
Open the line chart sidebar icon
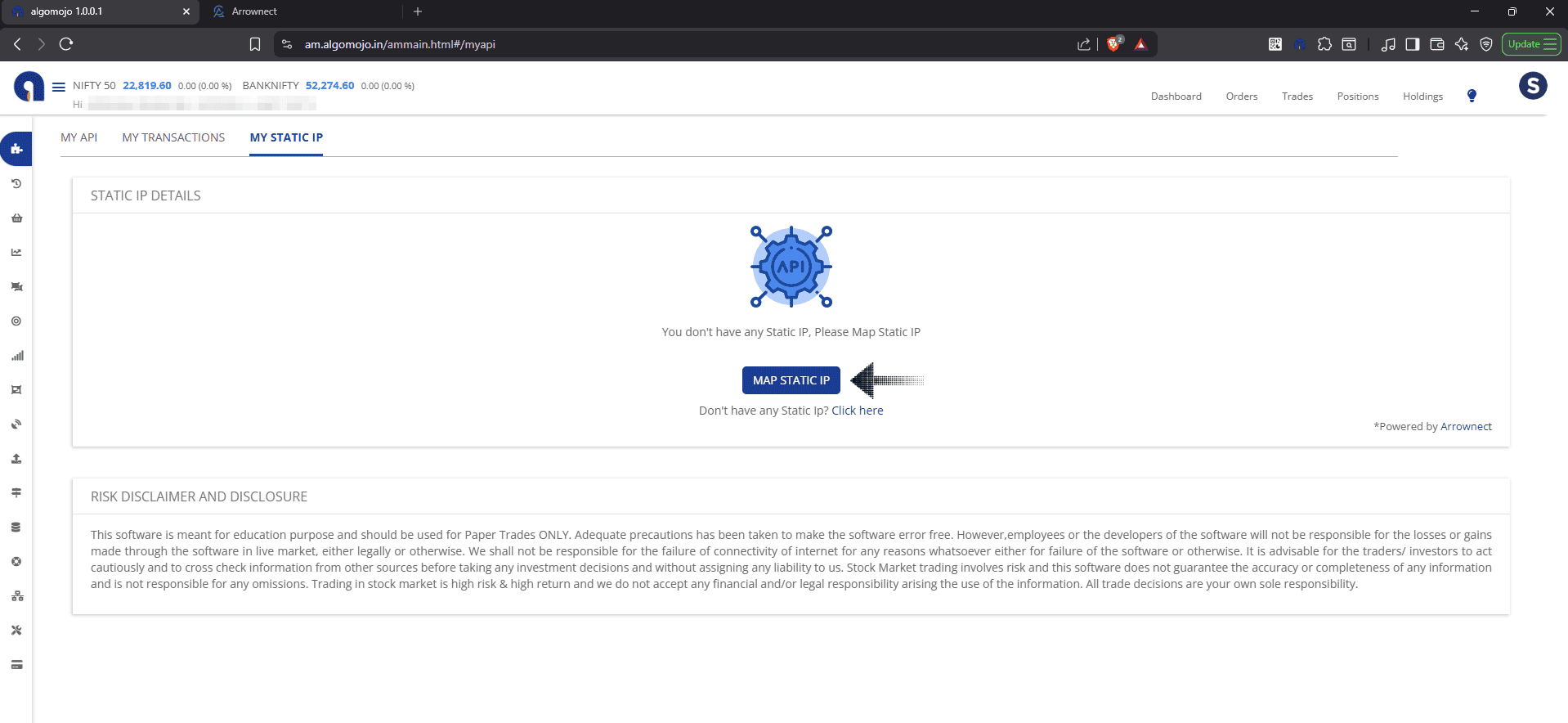pos(16,253)
